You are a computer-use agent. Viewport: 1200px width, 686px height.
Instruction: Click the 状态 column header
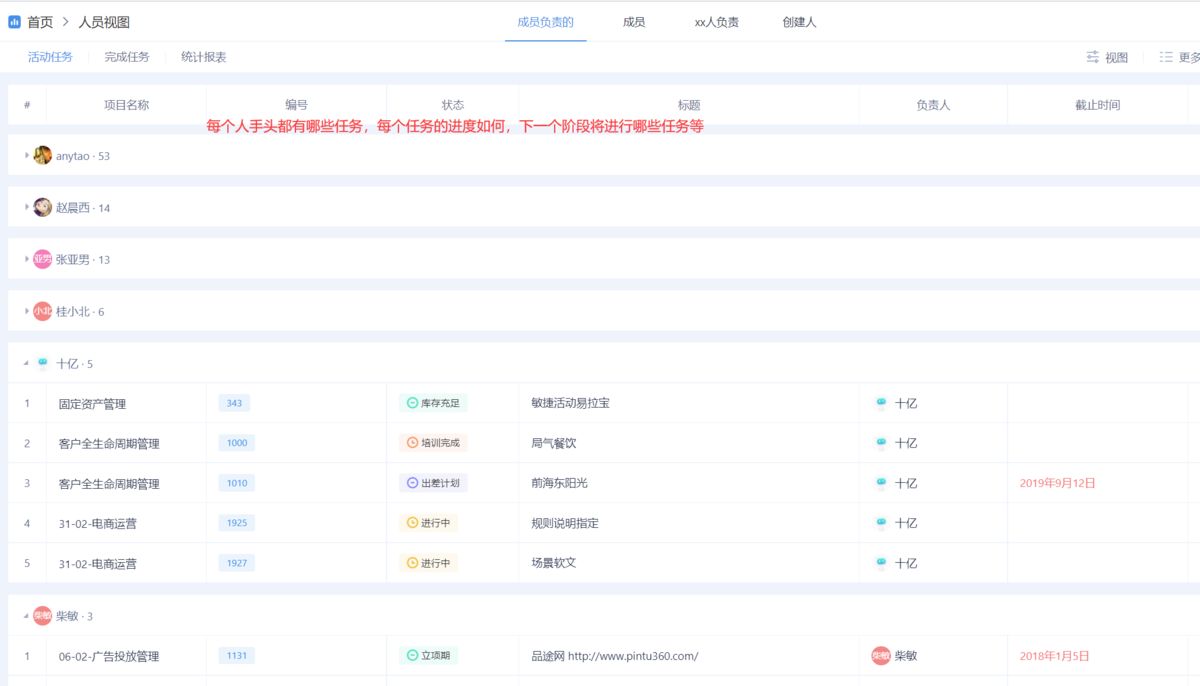pos(452,105)
